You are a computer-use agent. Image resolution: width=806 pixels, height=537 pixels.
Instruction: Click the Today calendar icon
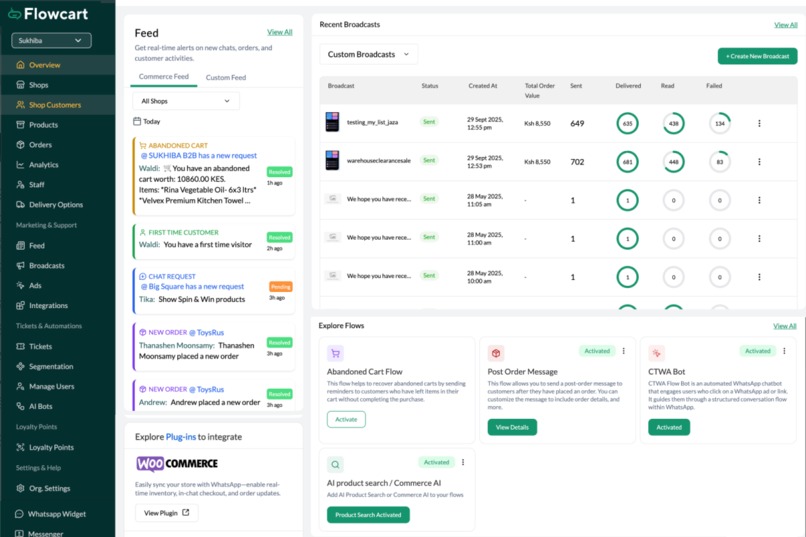(x=137, y=121)
